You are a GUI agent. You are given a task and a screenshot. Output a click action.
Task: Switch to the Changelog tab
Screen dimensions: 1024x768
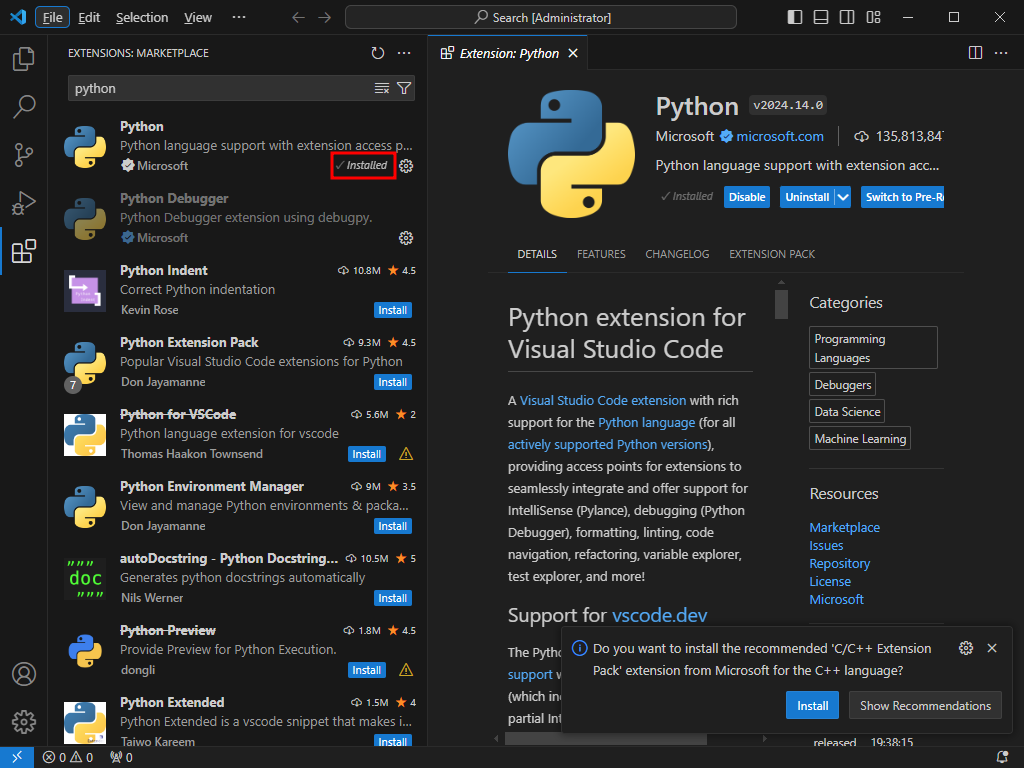click(677, 254)
